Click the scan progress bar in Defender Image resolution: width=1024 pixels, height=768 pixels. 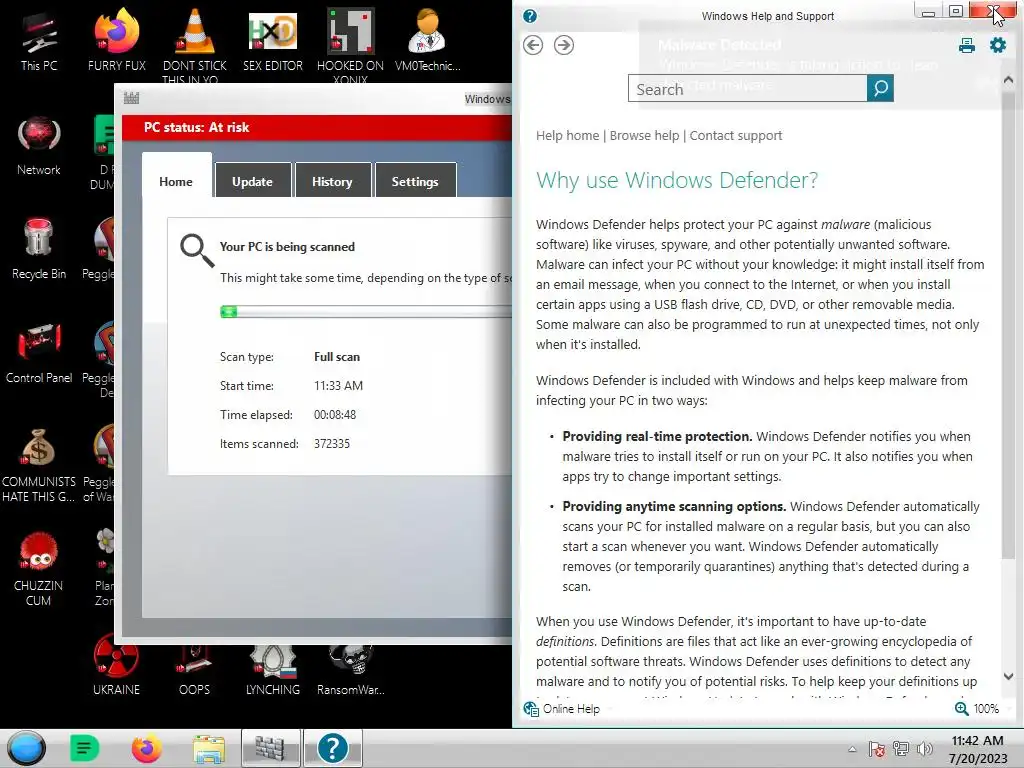pyautogui.click(x=366, y=312)
